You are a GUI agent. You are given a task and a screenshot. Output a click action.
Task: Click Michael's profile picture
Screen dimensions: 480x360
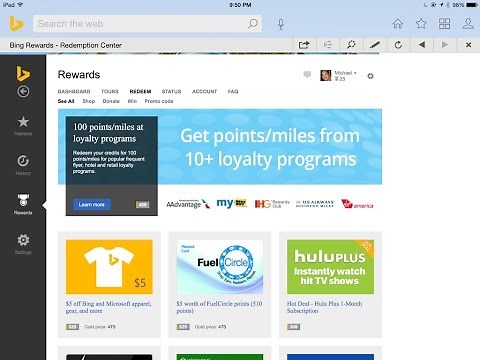click(x=326, y=75)
